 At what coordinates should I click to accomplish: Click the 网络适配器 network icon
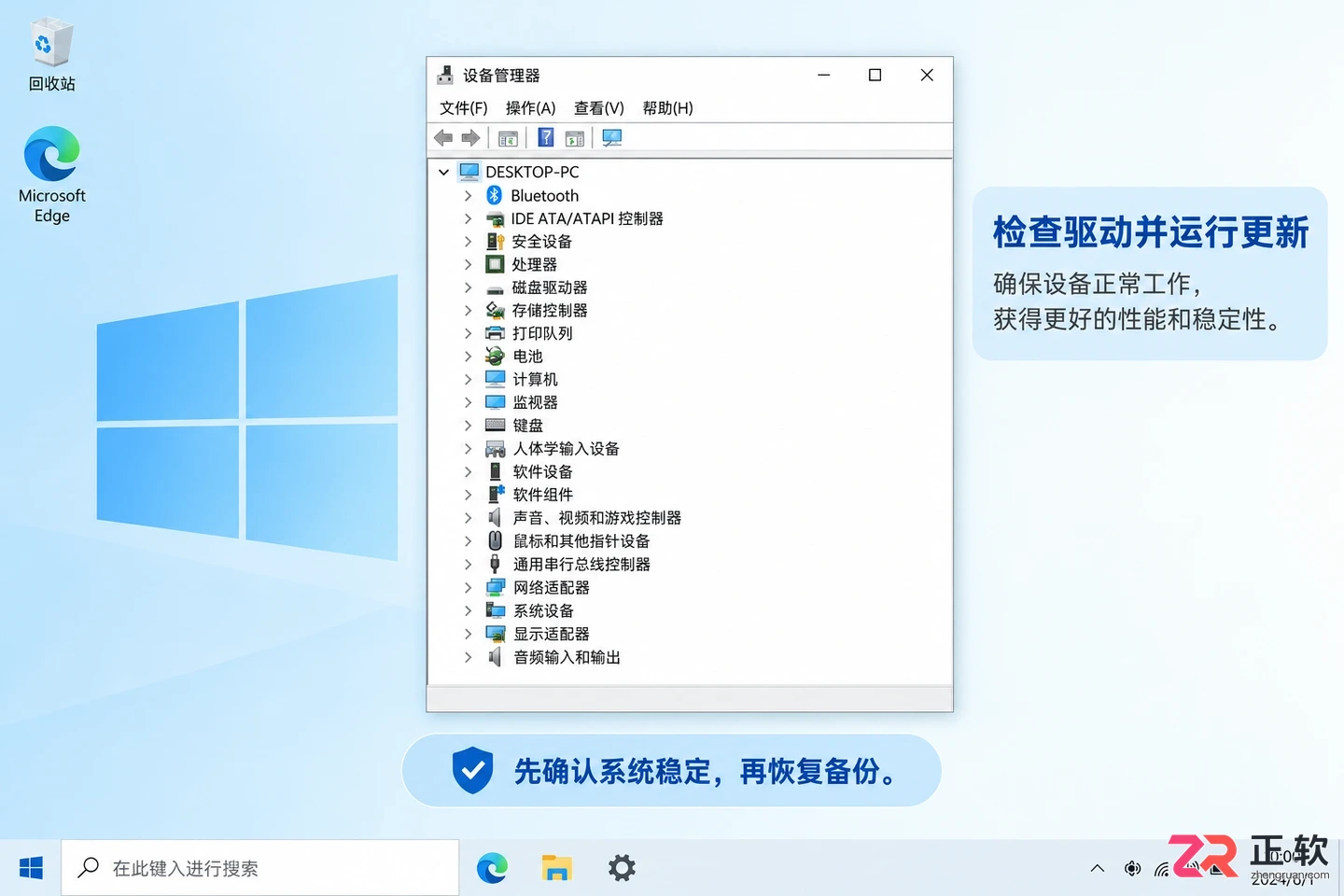495,587
